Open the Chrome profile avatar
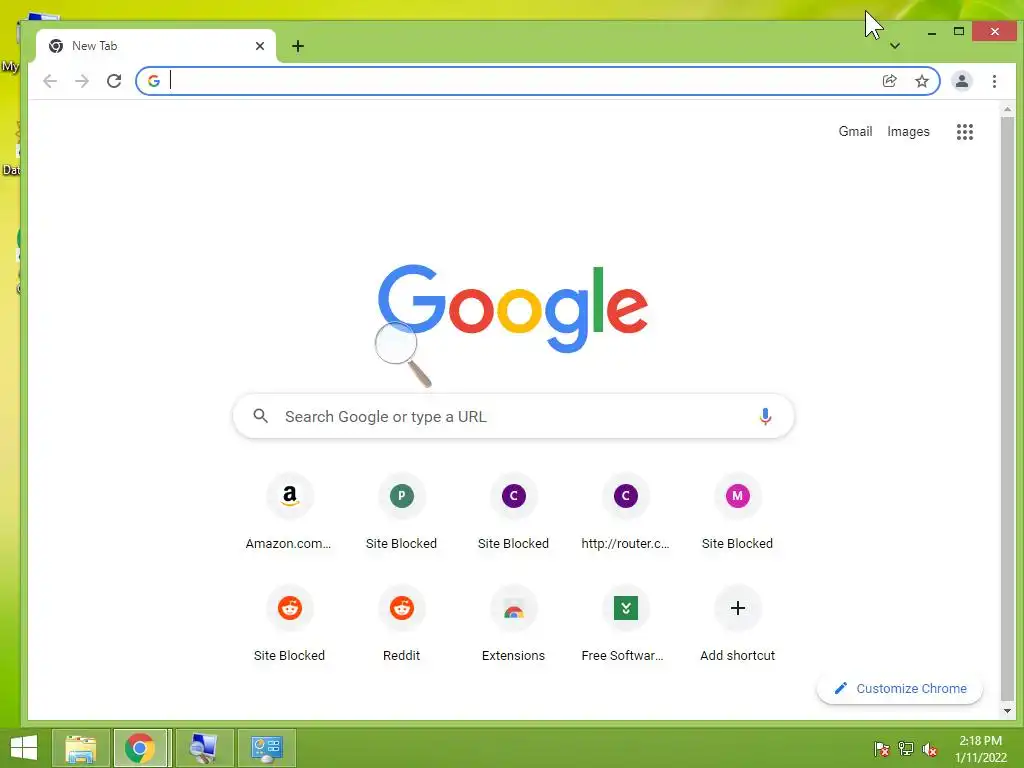Viewport: 1024px width, 768px height. tap(961, 81)
